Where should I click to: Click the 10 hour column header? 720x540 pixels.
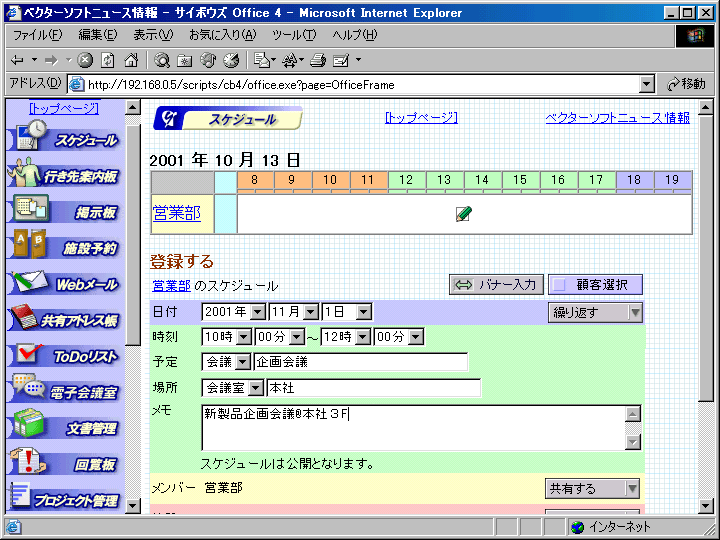[330, 180]
